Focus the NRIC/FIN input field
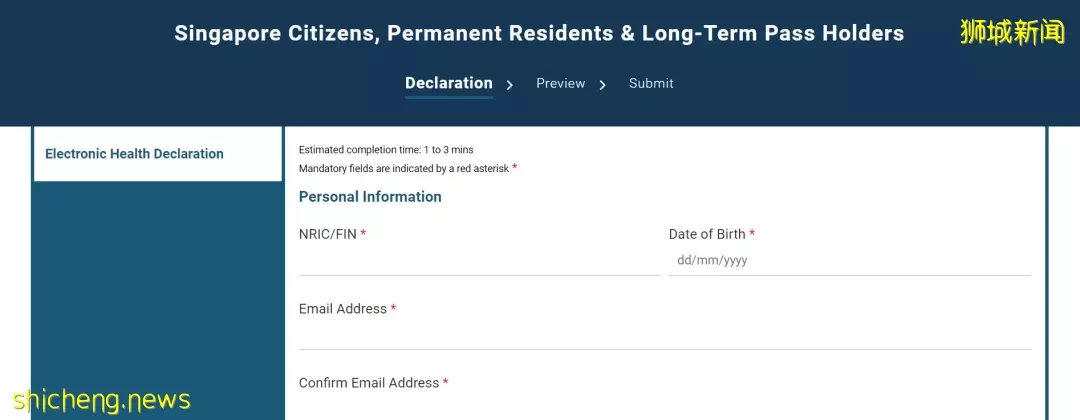 [x=479, y=261]
